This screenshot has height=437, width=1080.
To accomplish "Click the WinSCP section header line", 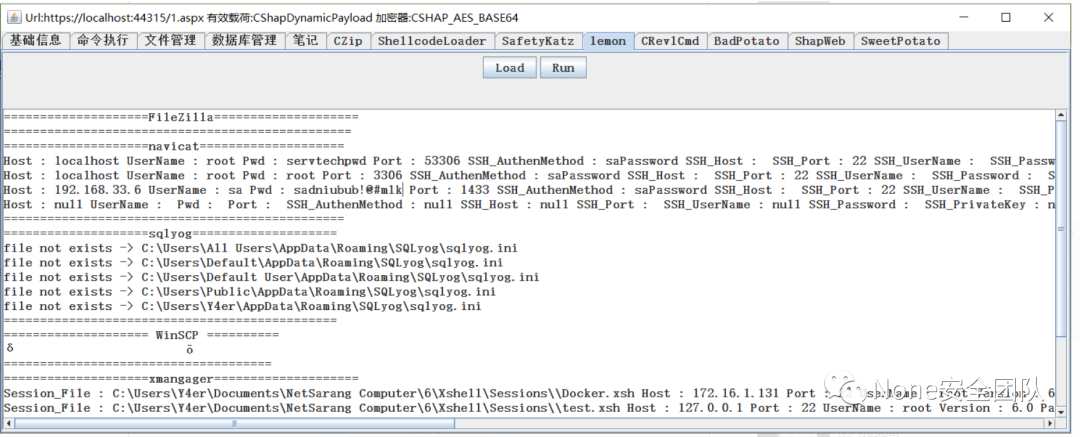I will [141, 335].
